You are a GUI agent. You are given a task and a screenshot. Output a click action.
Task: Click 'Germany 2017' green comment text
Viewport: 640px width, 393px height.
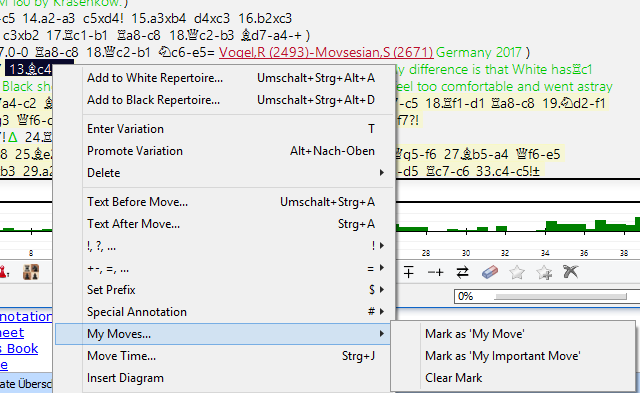[x=479, y=52]
